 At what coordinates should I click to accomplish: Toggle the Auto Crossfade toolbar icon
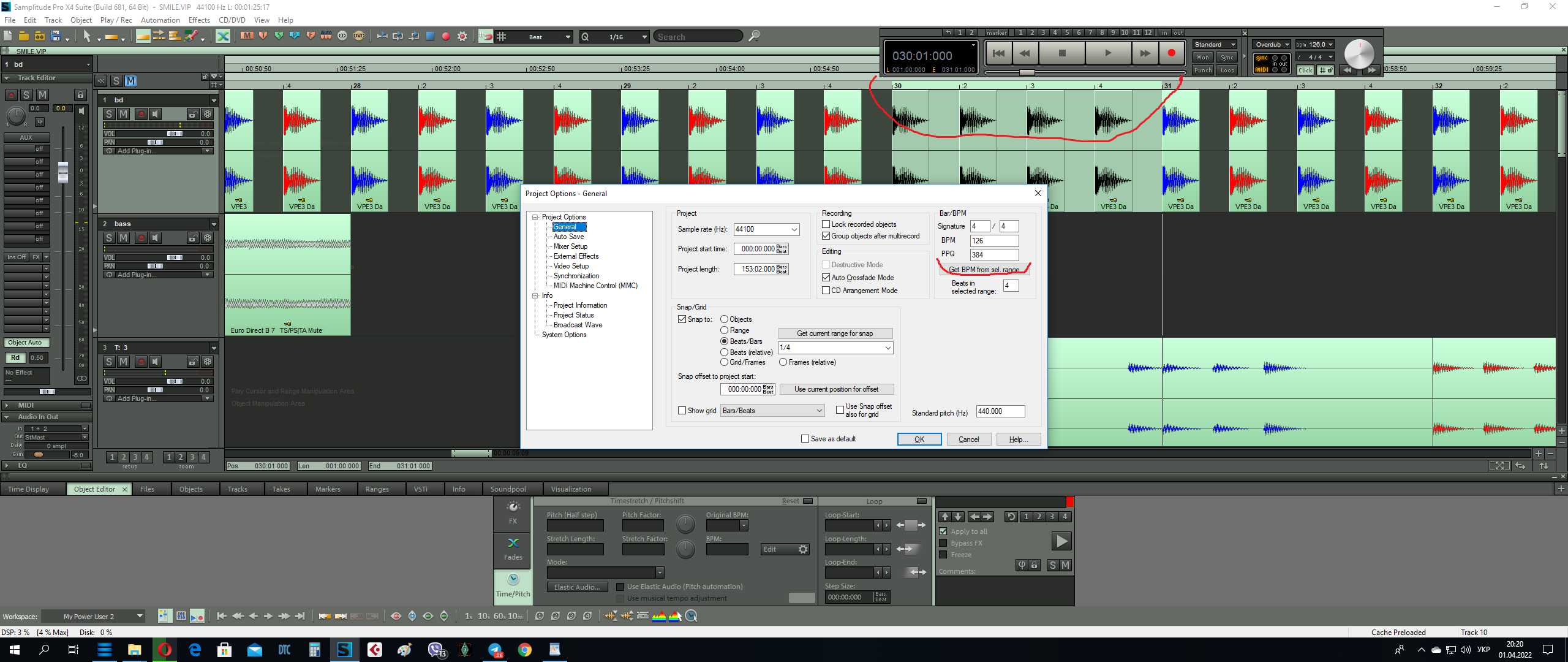(223, 36)
